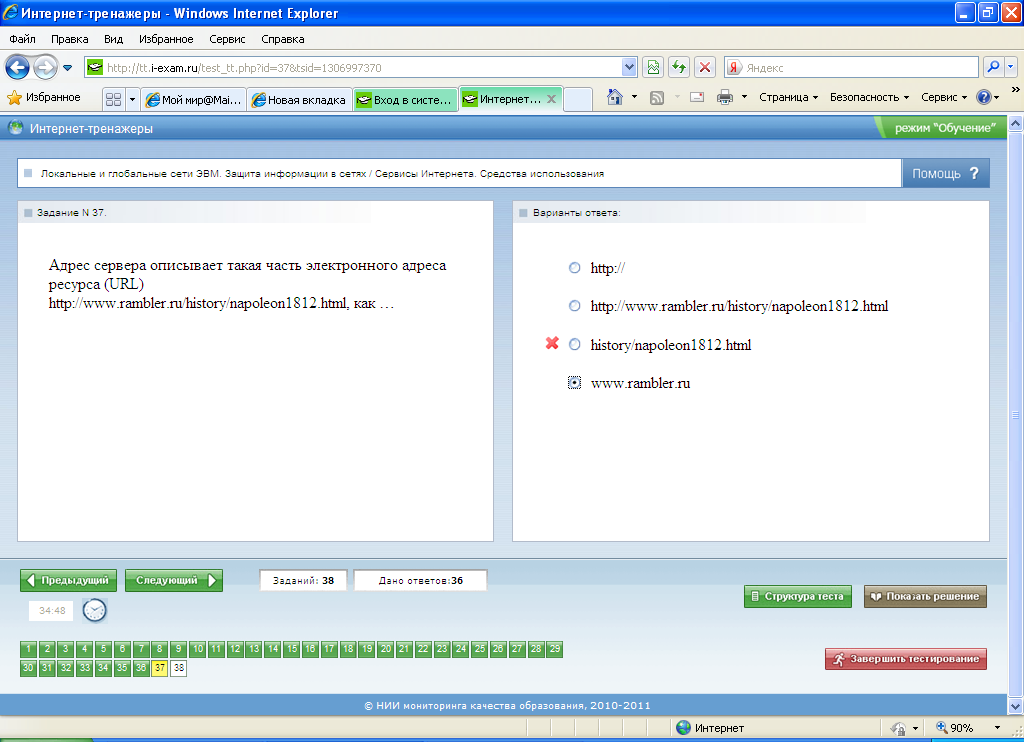Screen dimensions: 1024x742
Task: Click the compatibility view icon
Action: pos(653,67)
